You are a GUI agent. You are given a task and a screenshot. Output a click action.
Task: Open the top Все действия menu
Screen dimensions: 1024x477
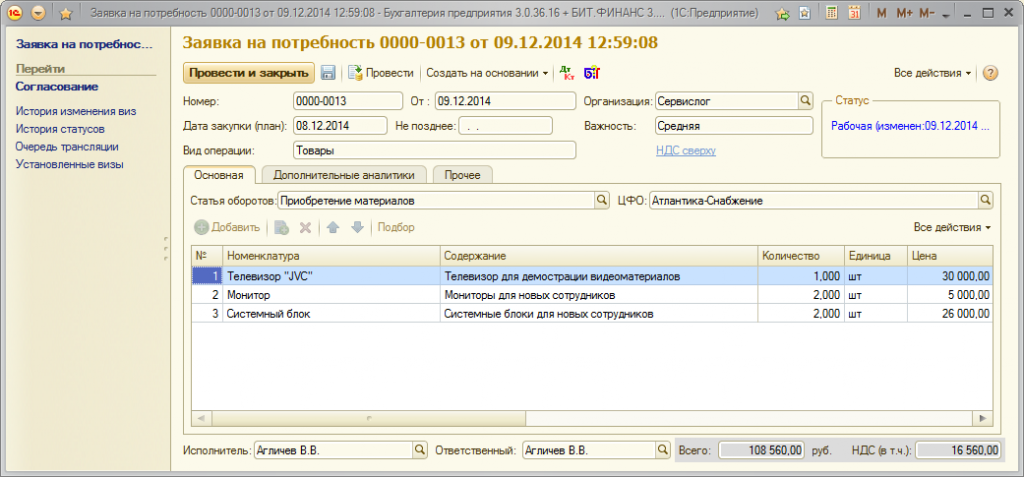(x=932, y=73)
